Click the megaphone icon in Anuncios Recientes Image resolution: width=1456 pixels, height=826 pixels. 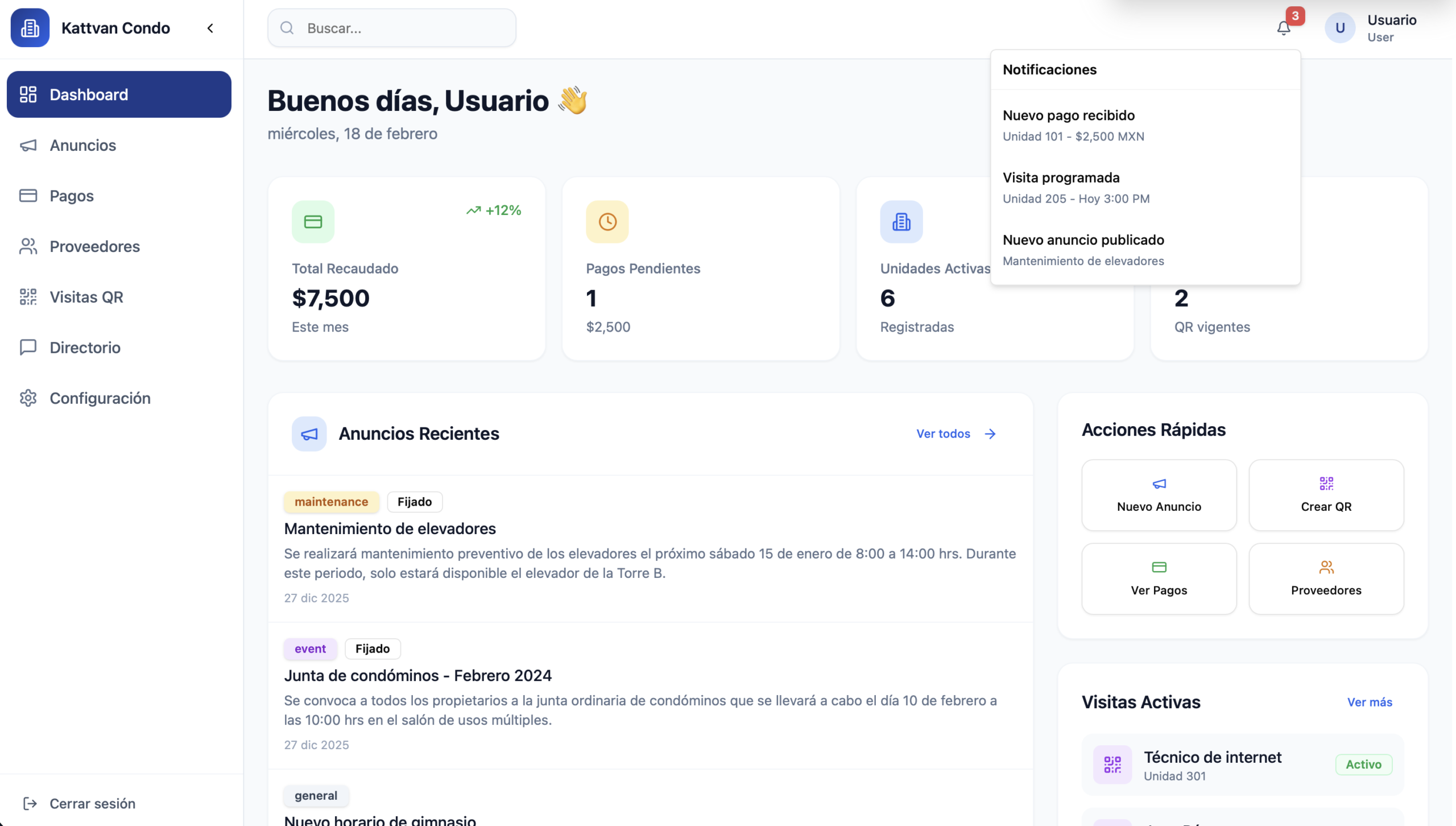click(x=309, y=434)
